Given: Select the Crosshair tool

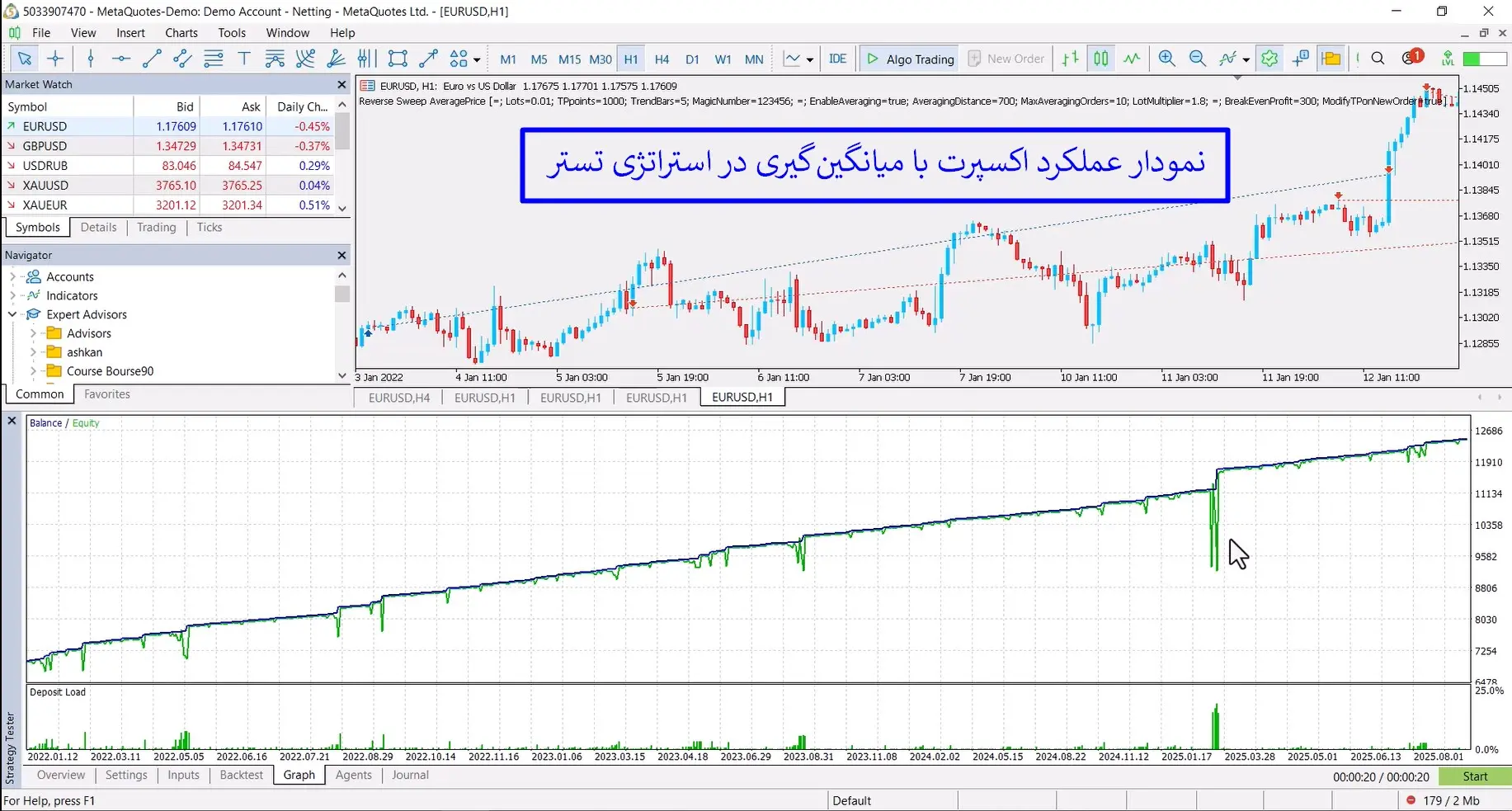Looking at the screenshot, I should tap(54, 59).
